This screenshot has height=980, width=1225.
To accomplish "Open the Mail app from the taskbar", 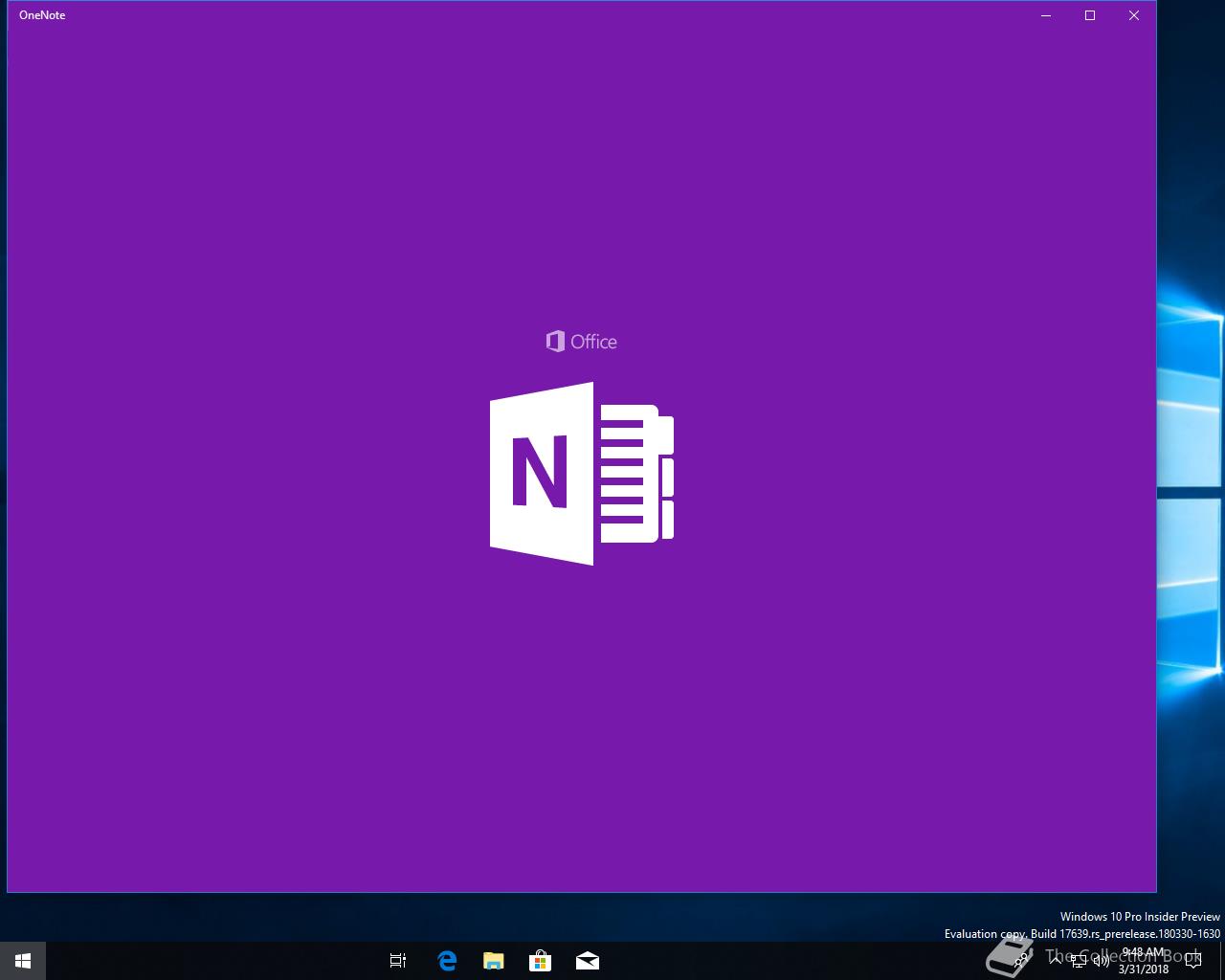I will (x=587, y=960).
